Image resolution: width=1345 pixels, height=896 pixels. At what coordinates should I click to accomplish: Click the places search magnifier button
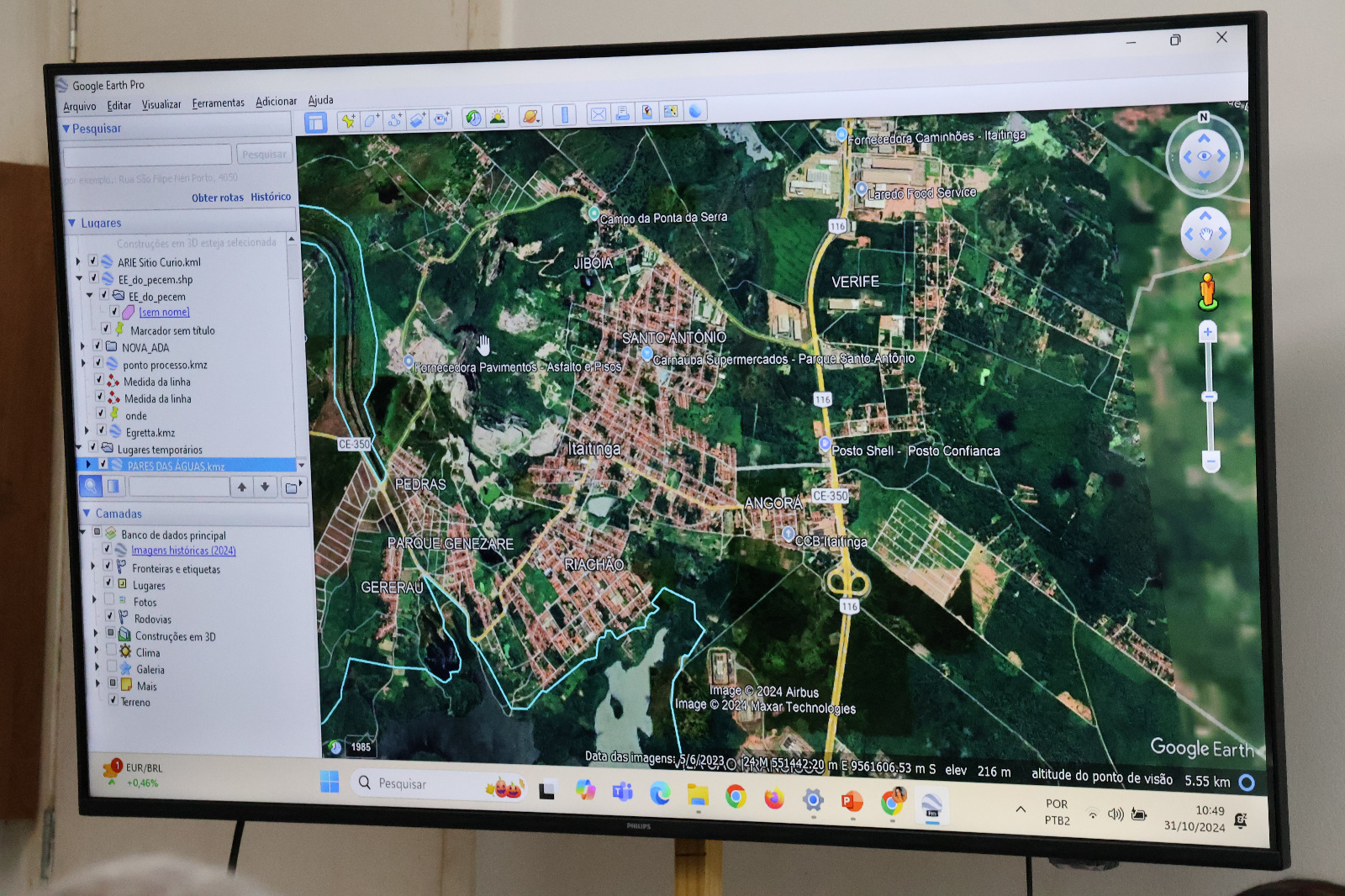[x=90, y=485]
